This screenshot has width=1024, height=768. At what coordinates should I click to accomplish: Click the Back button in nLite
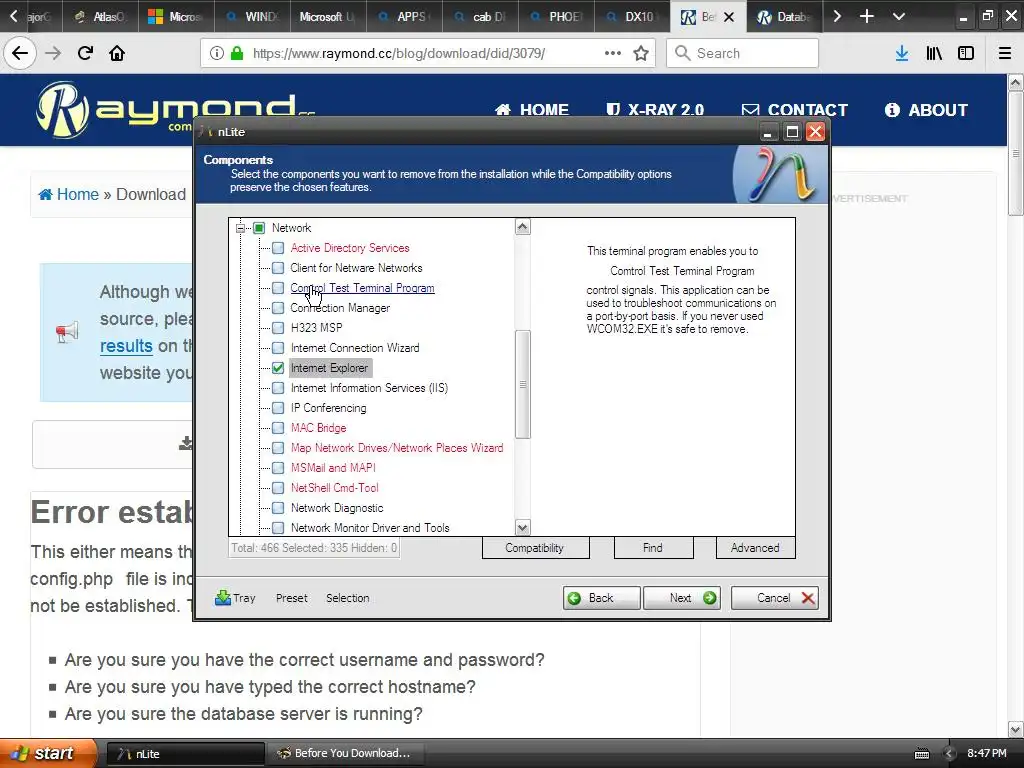coord(601,598)
